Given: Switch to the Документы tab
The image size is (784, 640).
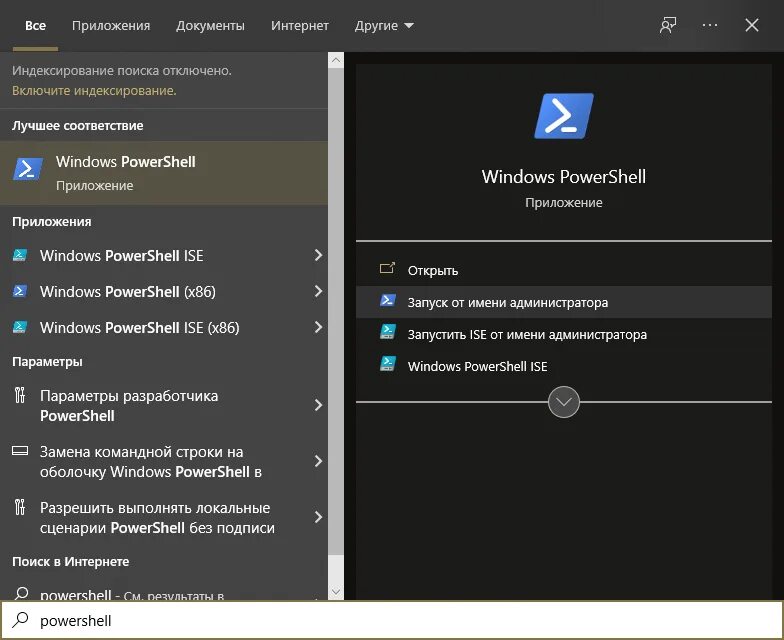Looking at the screenshot, I should click(x=210, y=26).
